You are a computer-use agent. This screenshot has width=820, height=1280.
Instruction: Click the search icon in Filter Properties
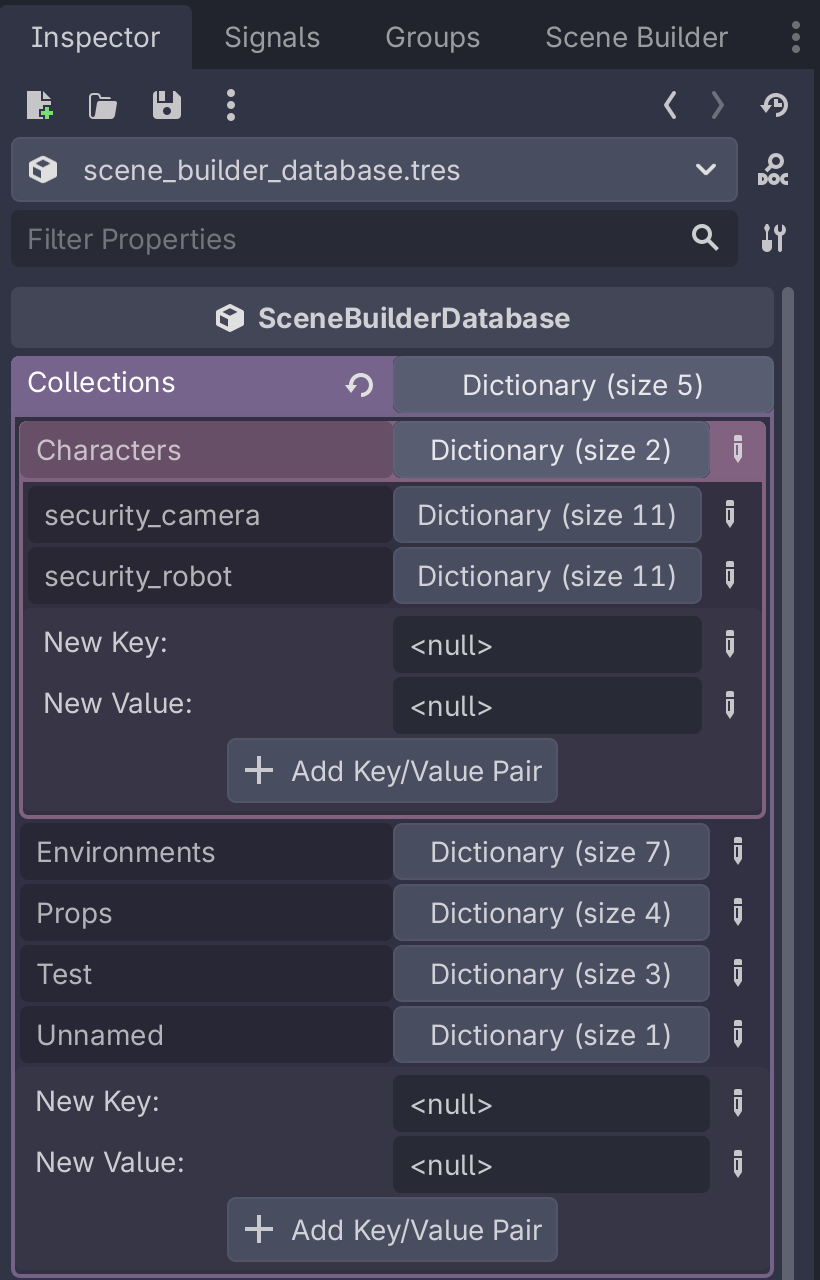(x=704, y=239)
